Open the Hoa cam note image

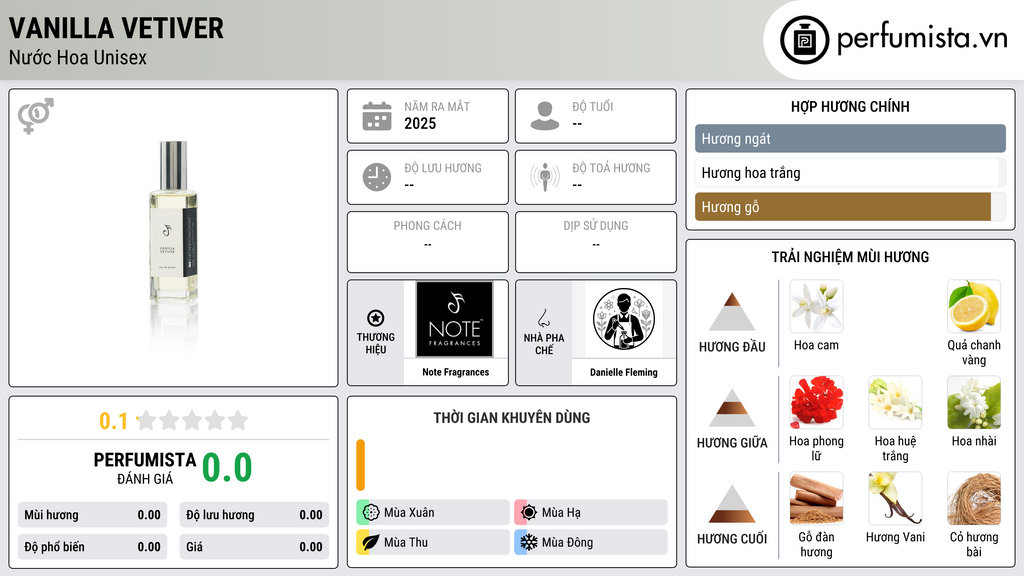[816, 307]
